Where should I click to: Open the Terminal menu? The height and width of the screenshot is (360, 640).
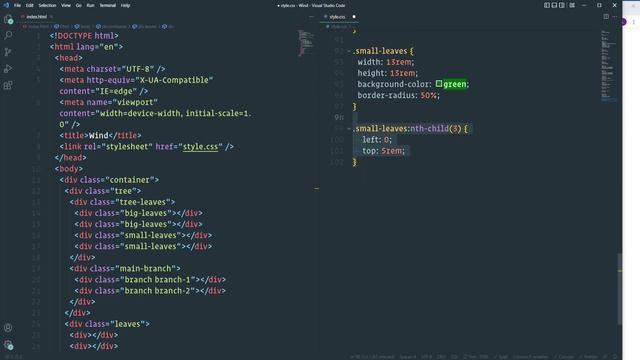point(107,5)
